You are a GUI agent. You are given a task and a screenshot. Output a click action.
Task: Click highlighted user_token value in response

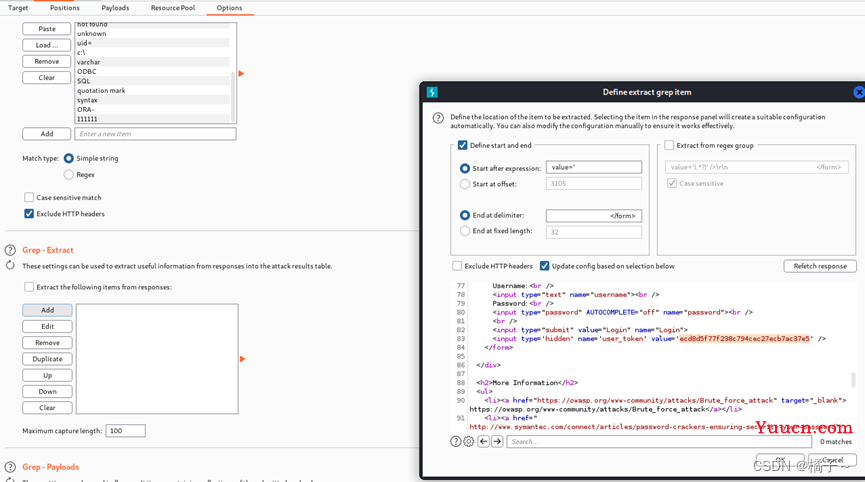(x=744, y=339)
